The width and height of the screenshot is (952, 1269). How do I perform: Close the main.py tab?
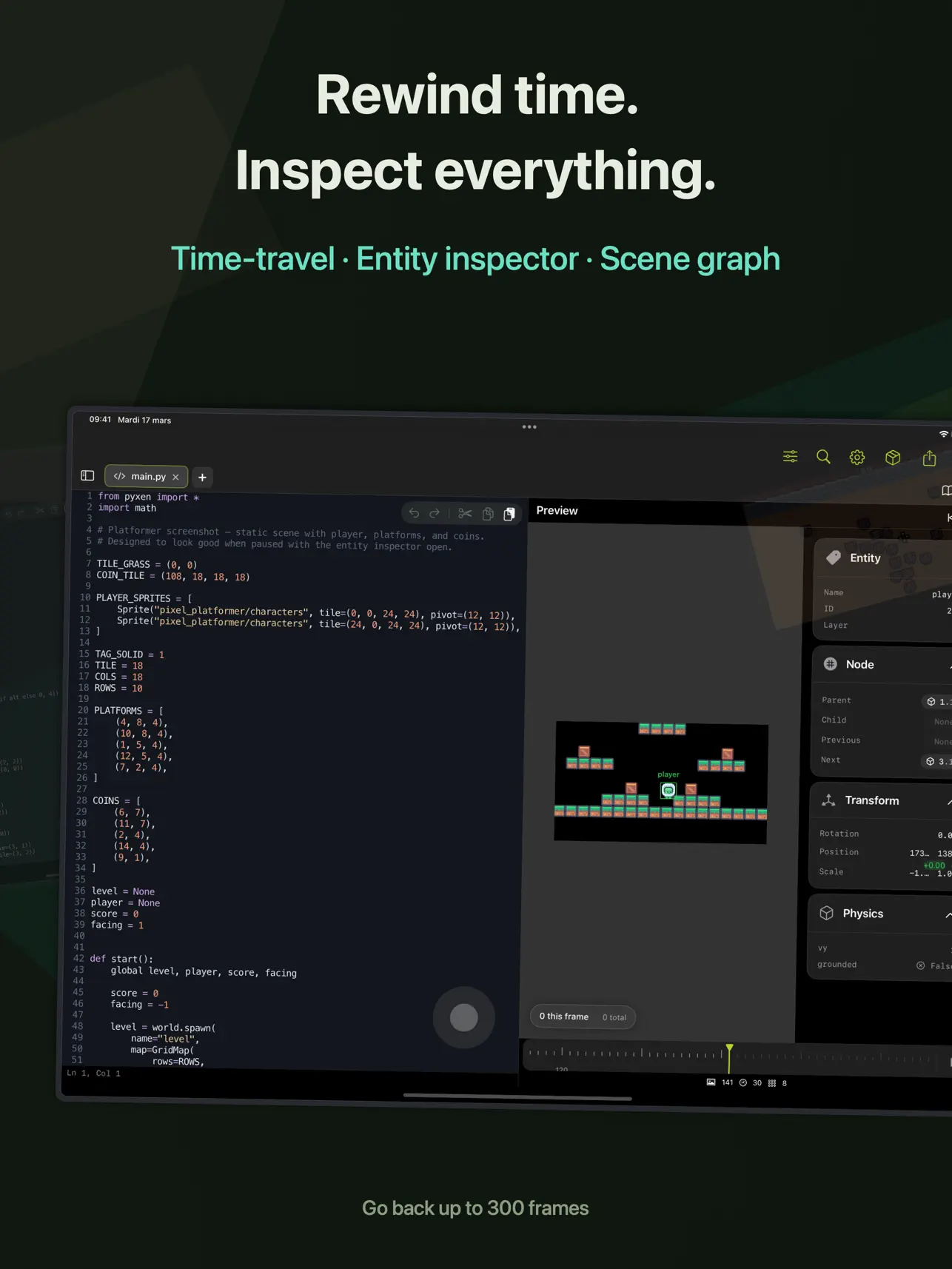coord(175,477)
